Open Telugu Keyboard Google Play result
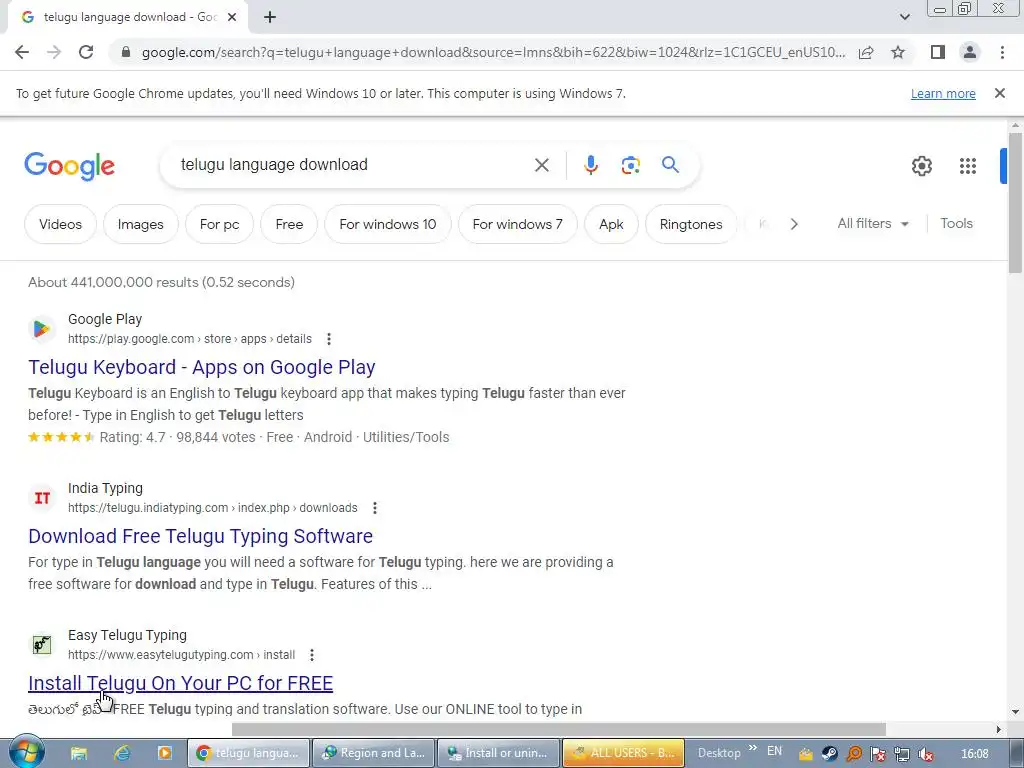Image resolution: width=1024 pixels, height=768 pixels. 202,367
